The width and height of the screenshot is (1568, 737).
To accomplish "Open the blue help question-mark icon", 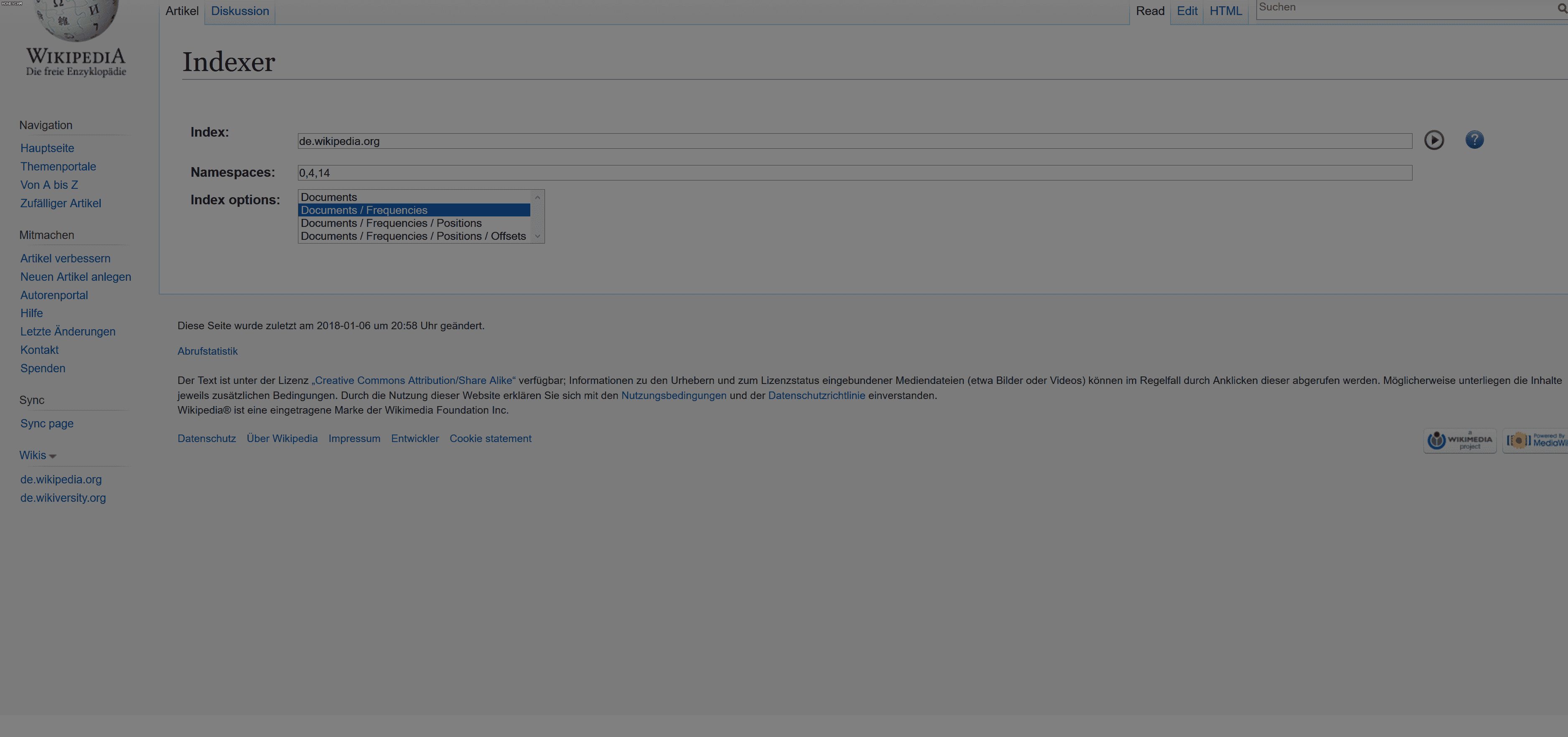I will coord(1474,140).
